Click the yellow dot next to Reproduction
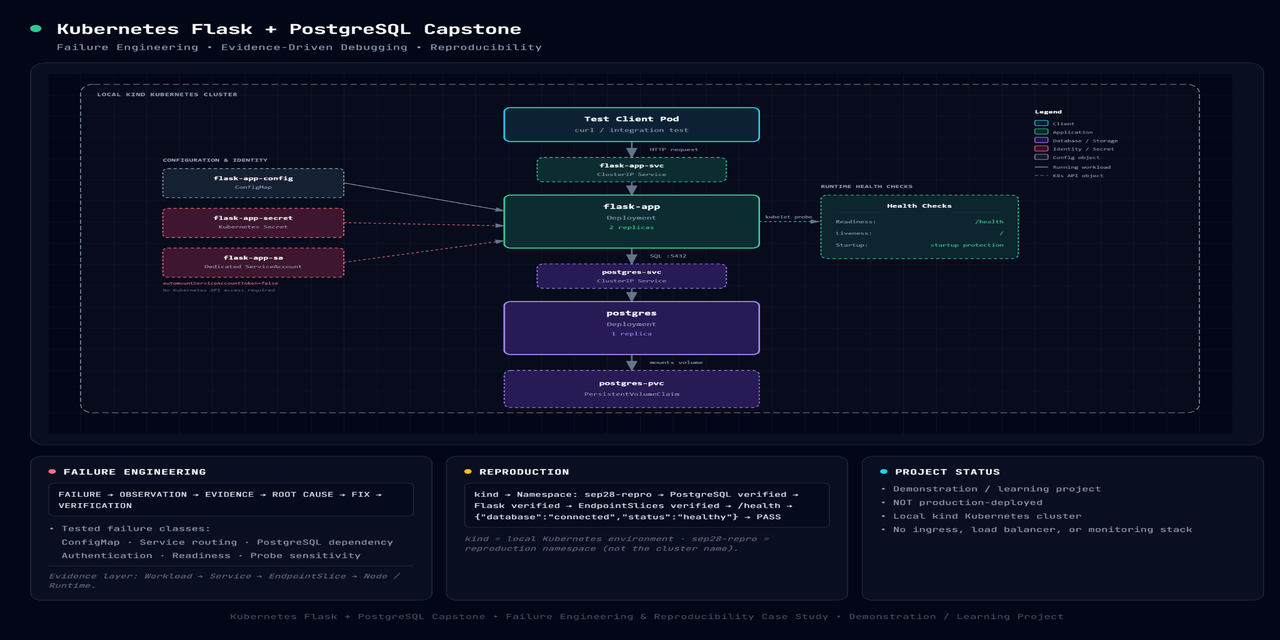Screen dimensions: 1280x640 (468, 472)
